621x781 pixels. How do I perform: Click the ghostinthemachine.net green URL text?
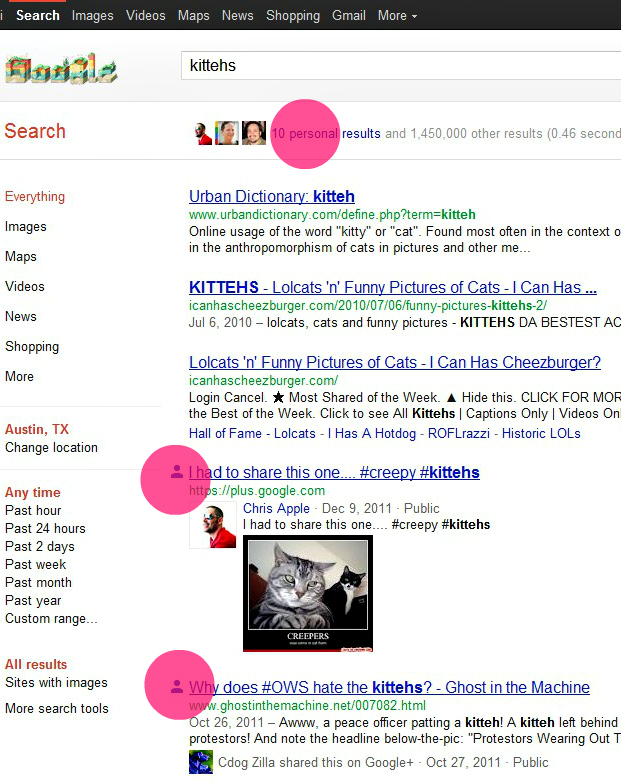point(307,705)
